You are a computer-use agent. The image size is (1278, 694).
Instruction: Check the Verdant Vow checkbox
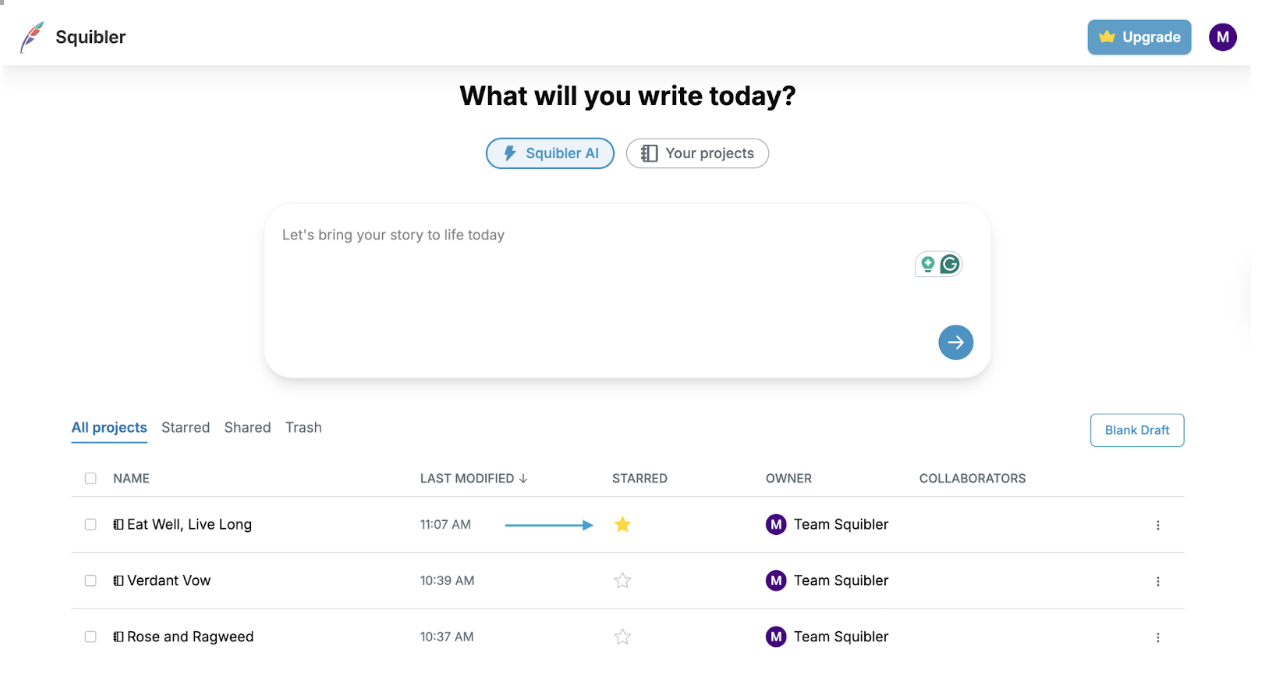[x=91, y=580]
